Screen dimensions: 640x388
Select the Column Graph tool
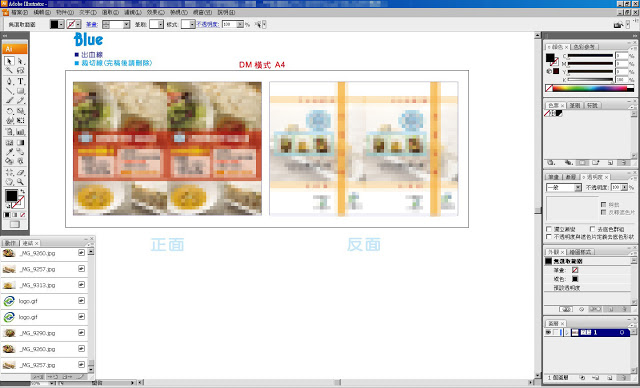coord(20,132)
